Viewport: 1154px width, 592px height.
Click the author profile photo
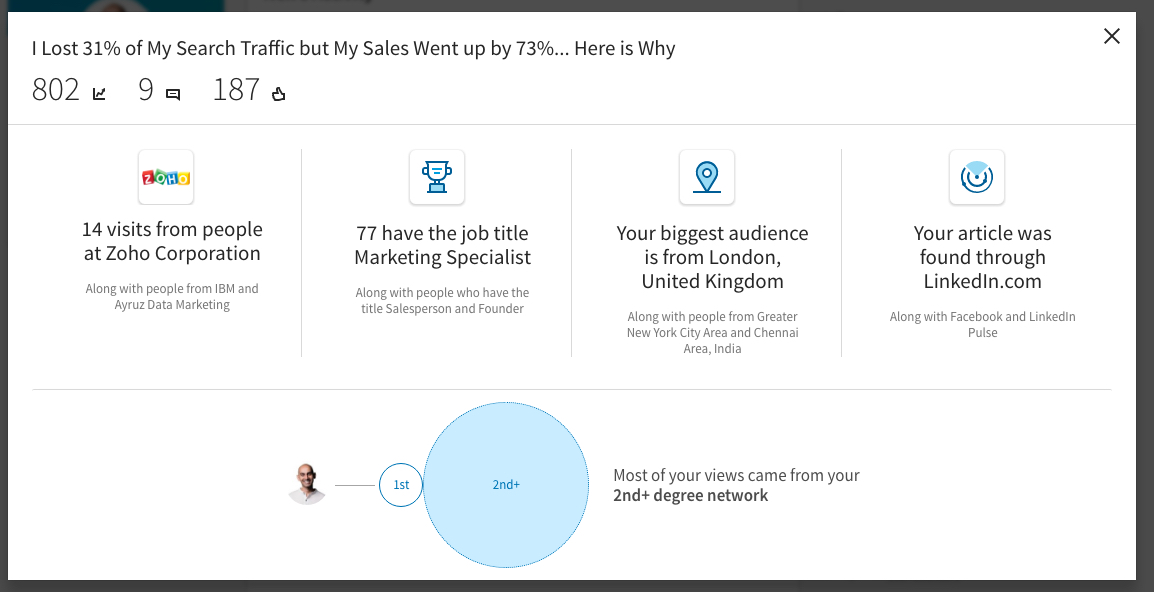308,485
